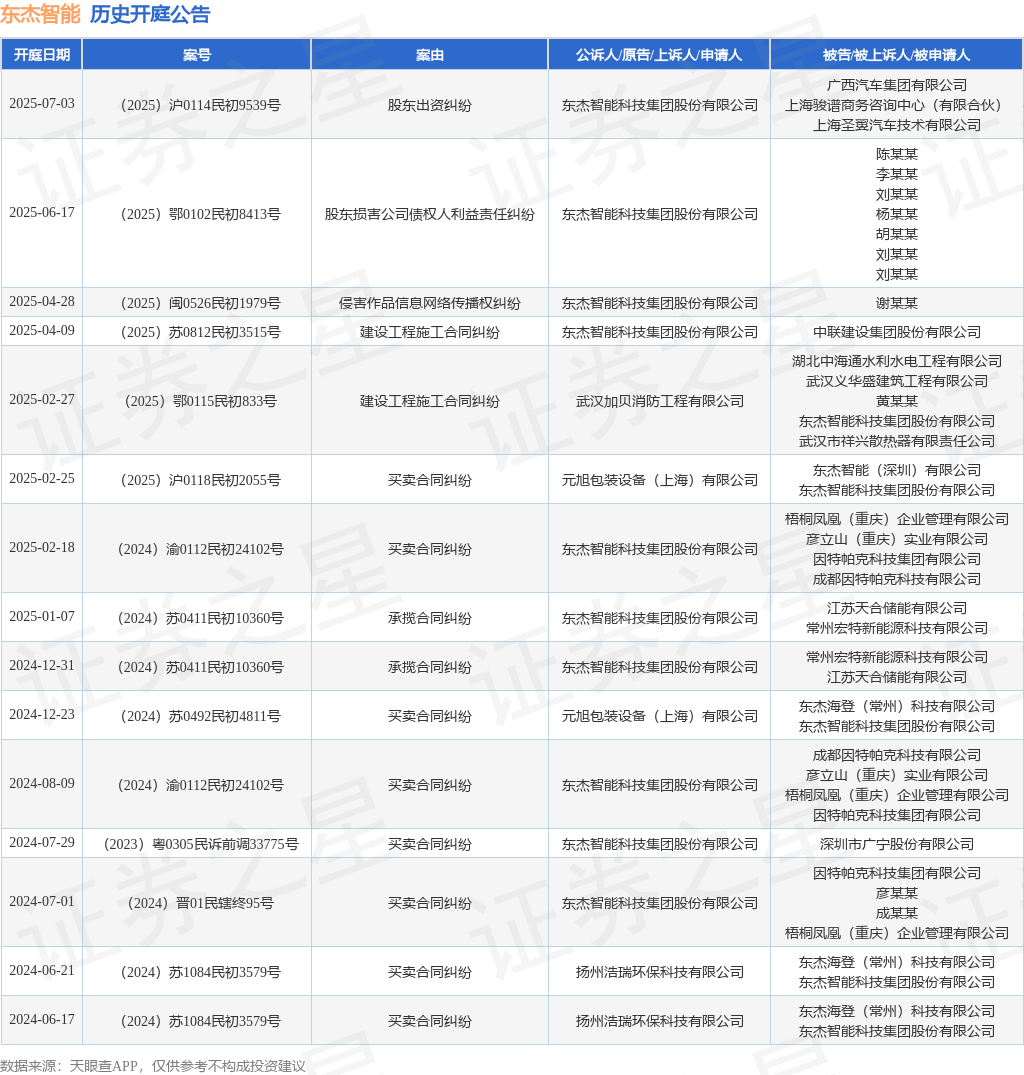The height and width of the screenshot is (1075, 1024).
Task: Click 股东出资纠纷 cause cell
Action: (430, 105)
